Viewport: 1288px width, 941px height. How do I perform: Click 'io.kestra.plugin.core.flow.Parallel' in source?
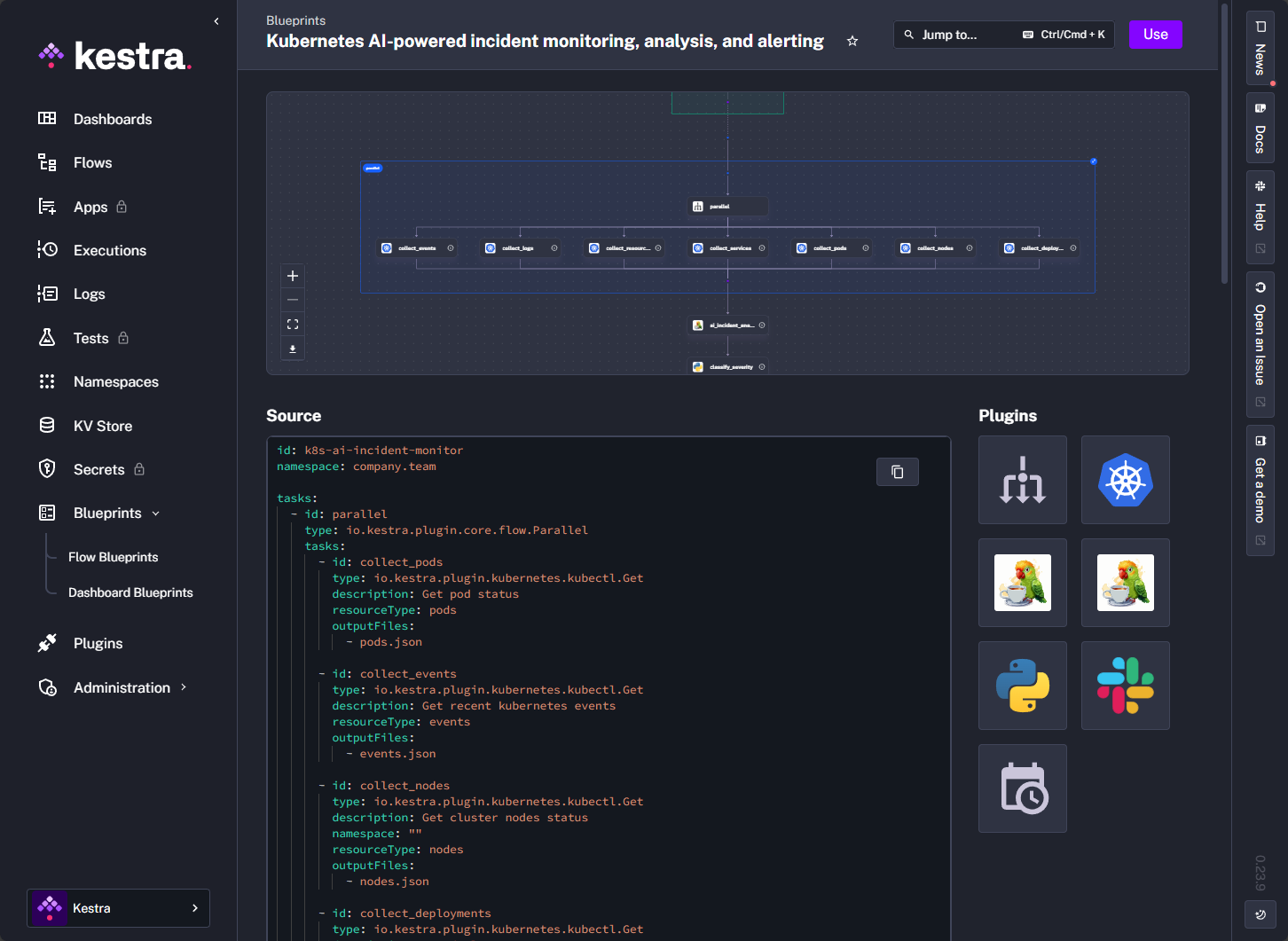[x=467, y=530]
